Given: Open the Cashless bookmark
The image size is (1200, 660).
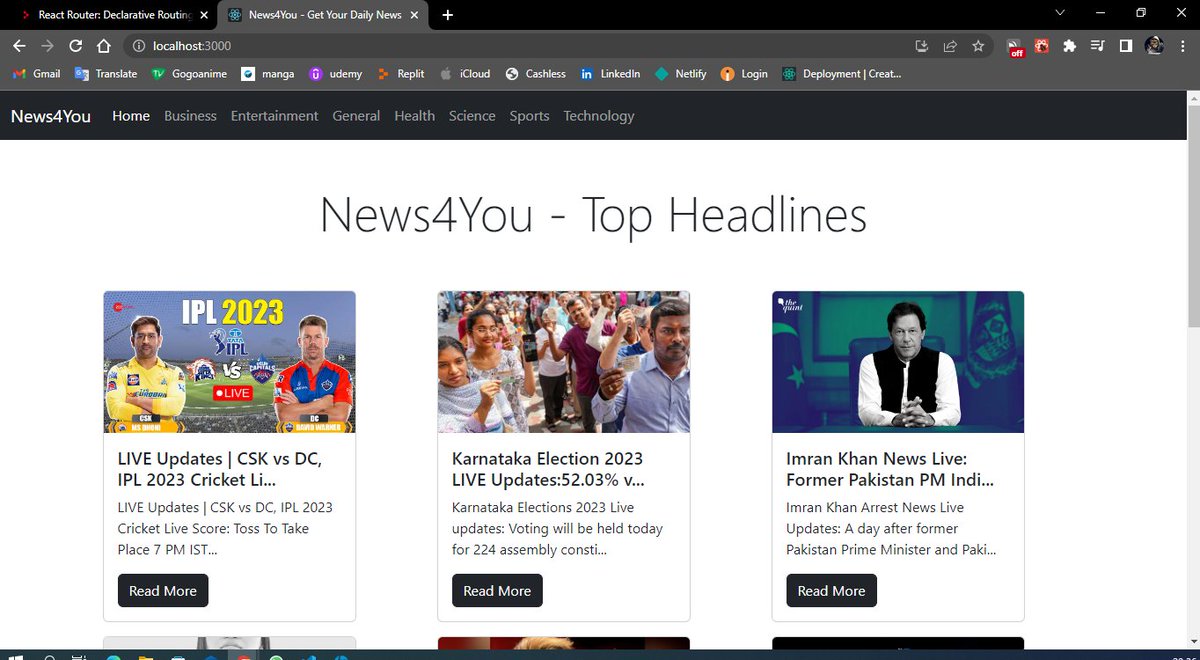Looking at the screenshot, I should pos(536,74).
